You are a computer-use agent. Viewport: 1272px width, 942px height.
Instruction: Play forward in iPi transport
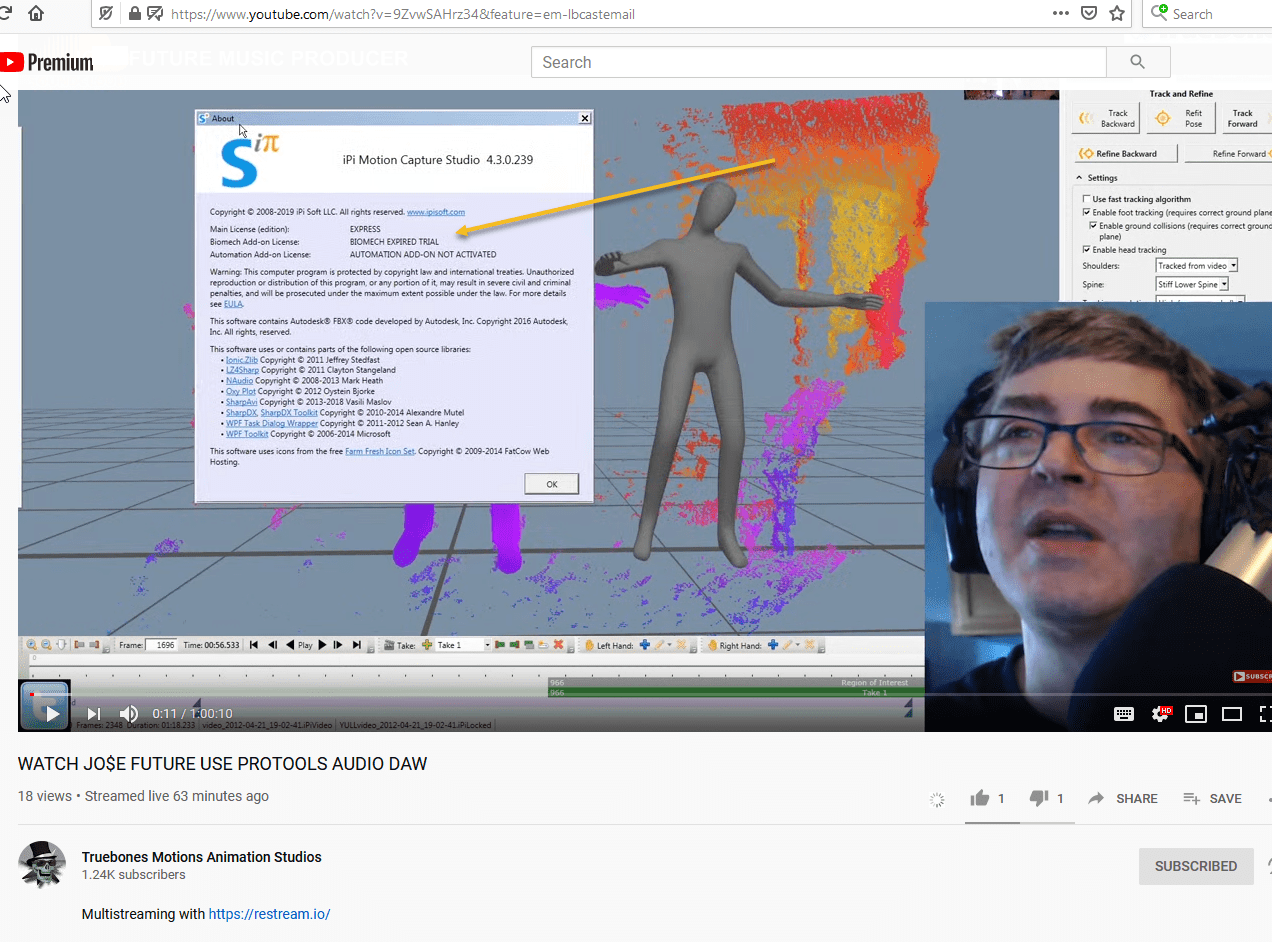(322, 645)
